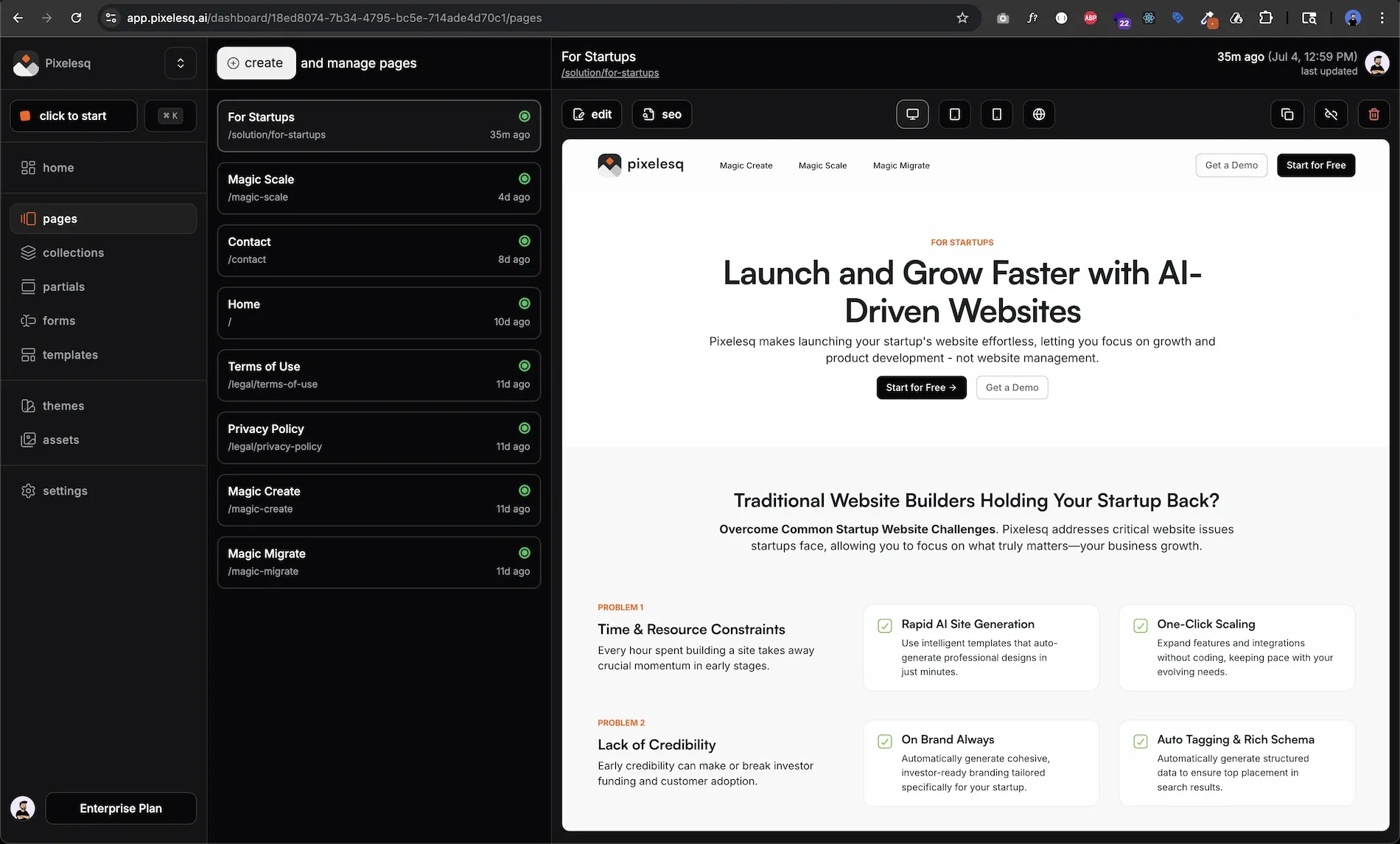The width and height of the screenshot is (1400, 844).
Task: Switch to tablet preview icon
Action: (954, 114)
